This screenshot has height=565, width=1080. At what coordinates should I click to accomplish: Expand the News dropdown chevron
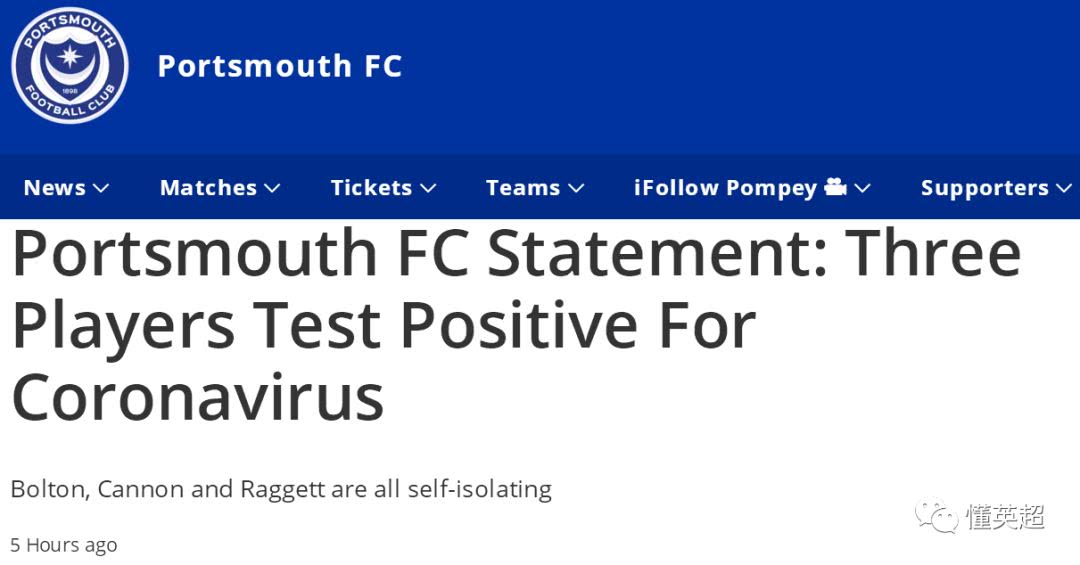tap(101, 188)
